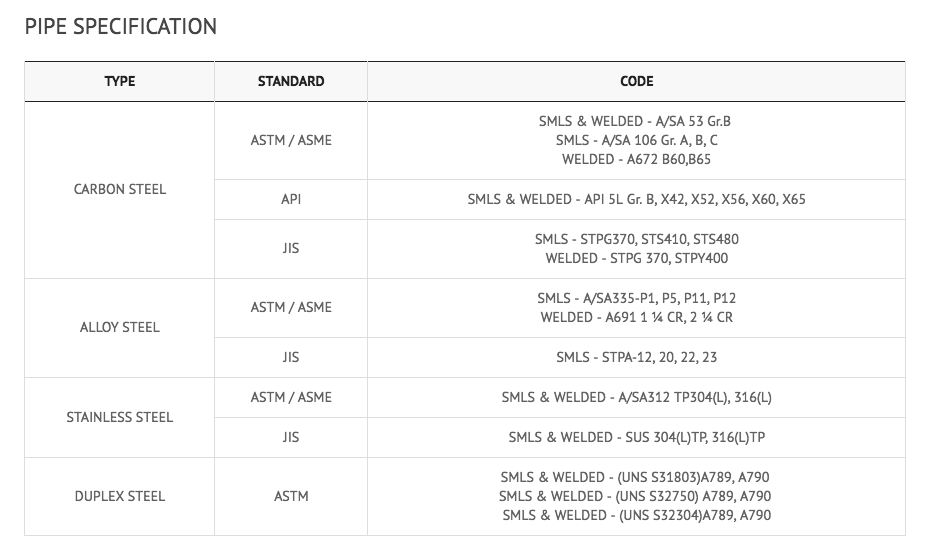Select the STAINLESS STEEL type cell
Image resolution: width=938 pixels, height=553 pixels.
pos(120,417)
